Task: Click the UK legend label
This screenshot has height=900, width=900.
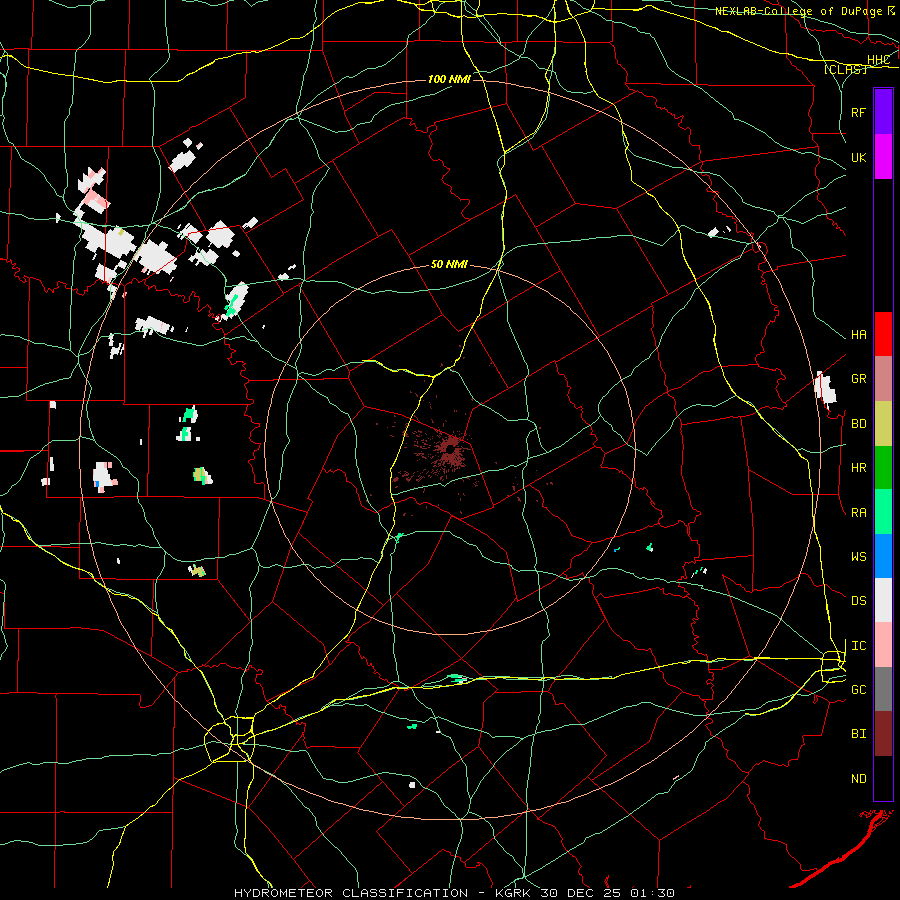Action: pyautogui.click(x=858, y=157)
